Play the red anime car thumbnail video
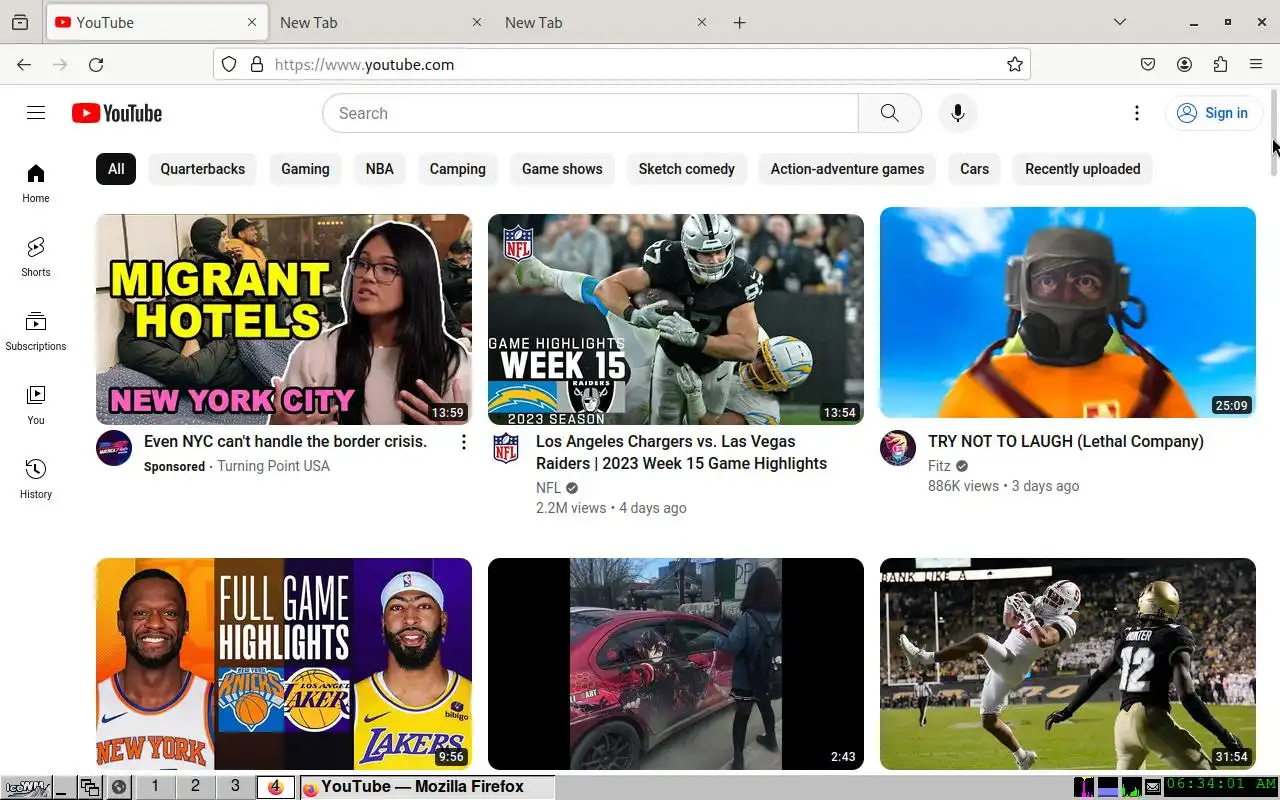The width and height of the screenshot is (1280, 800). [676, 664]
